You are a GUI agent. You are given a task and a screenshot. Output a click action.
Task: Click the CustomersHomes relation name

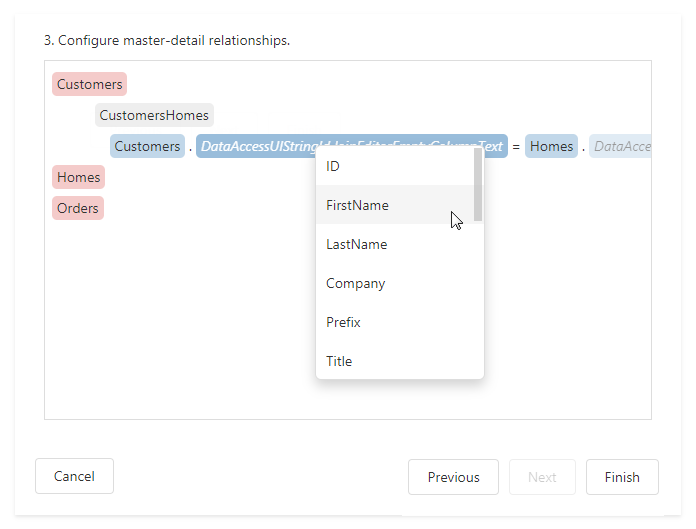154,116
